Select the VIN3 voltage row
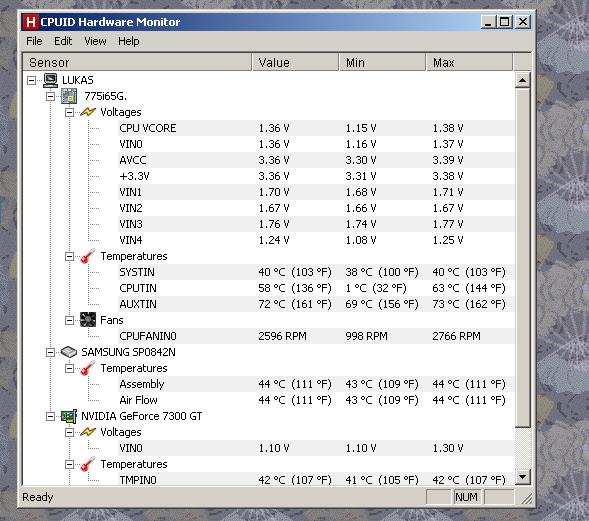The height and width of the screenshot is (521, 589). tap(316, 224)
